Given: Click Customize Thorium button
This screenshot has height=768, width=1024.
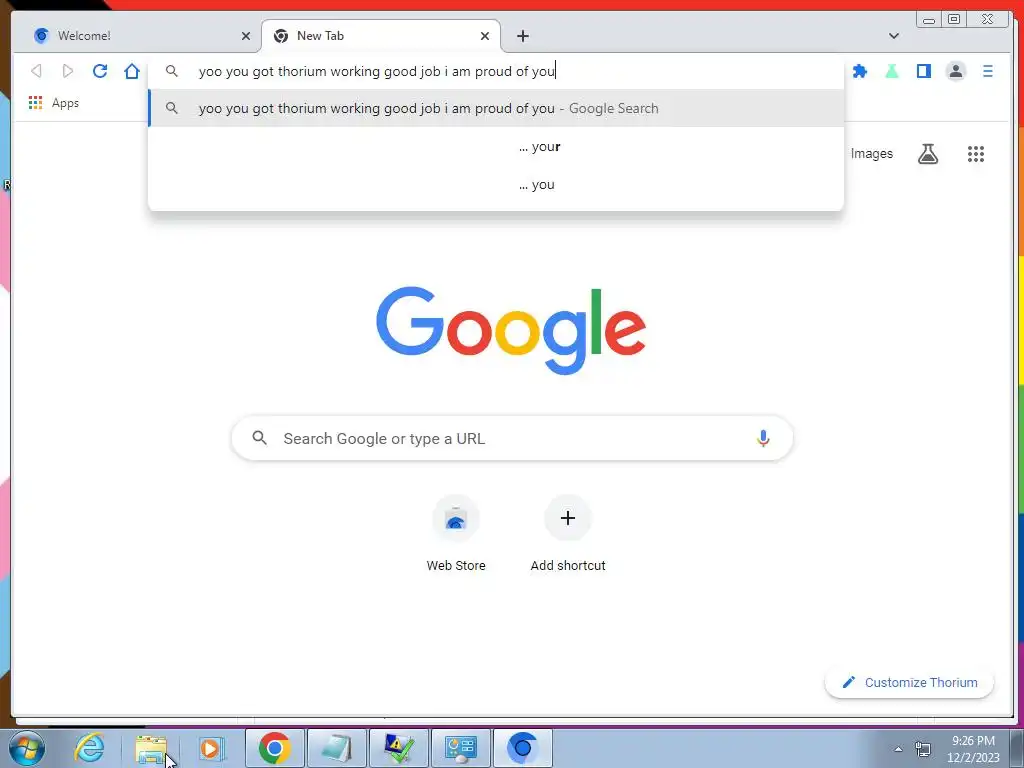Looking at the screenshot, I should [x=910, y=682].
